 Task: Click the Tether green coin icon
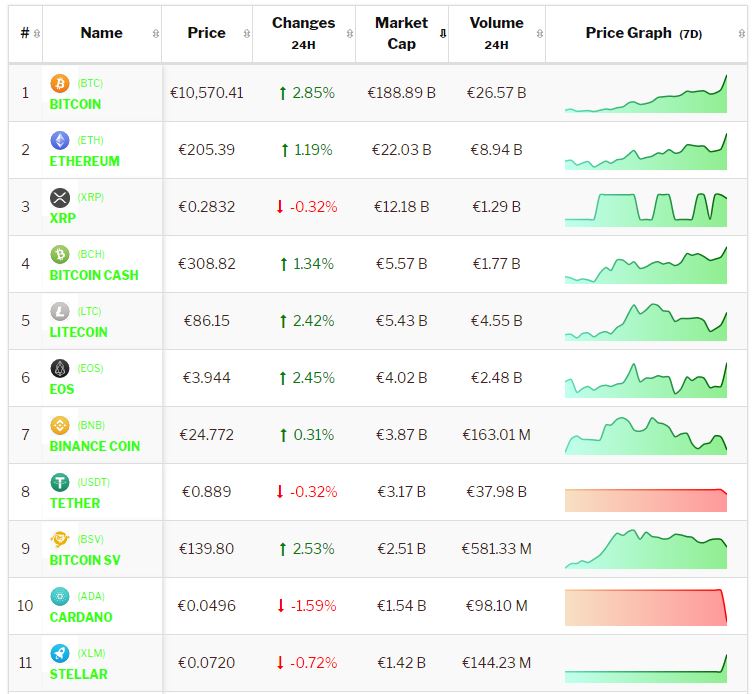click(x=60, y=482)
